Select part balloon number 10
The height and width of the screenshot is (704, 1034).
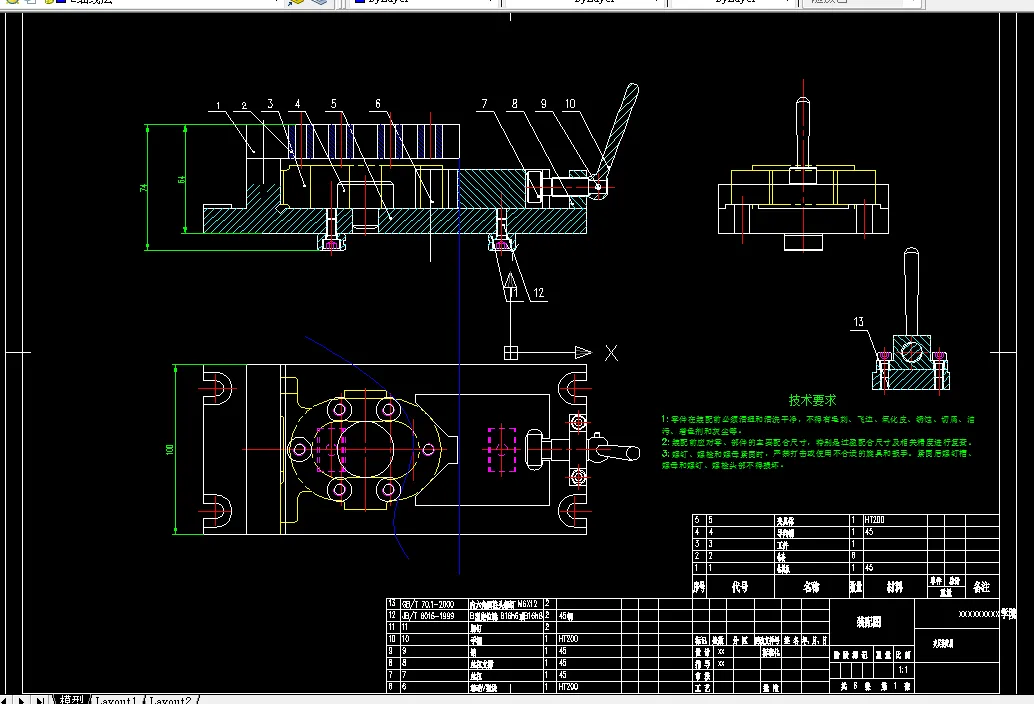[x=570, y=103]
